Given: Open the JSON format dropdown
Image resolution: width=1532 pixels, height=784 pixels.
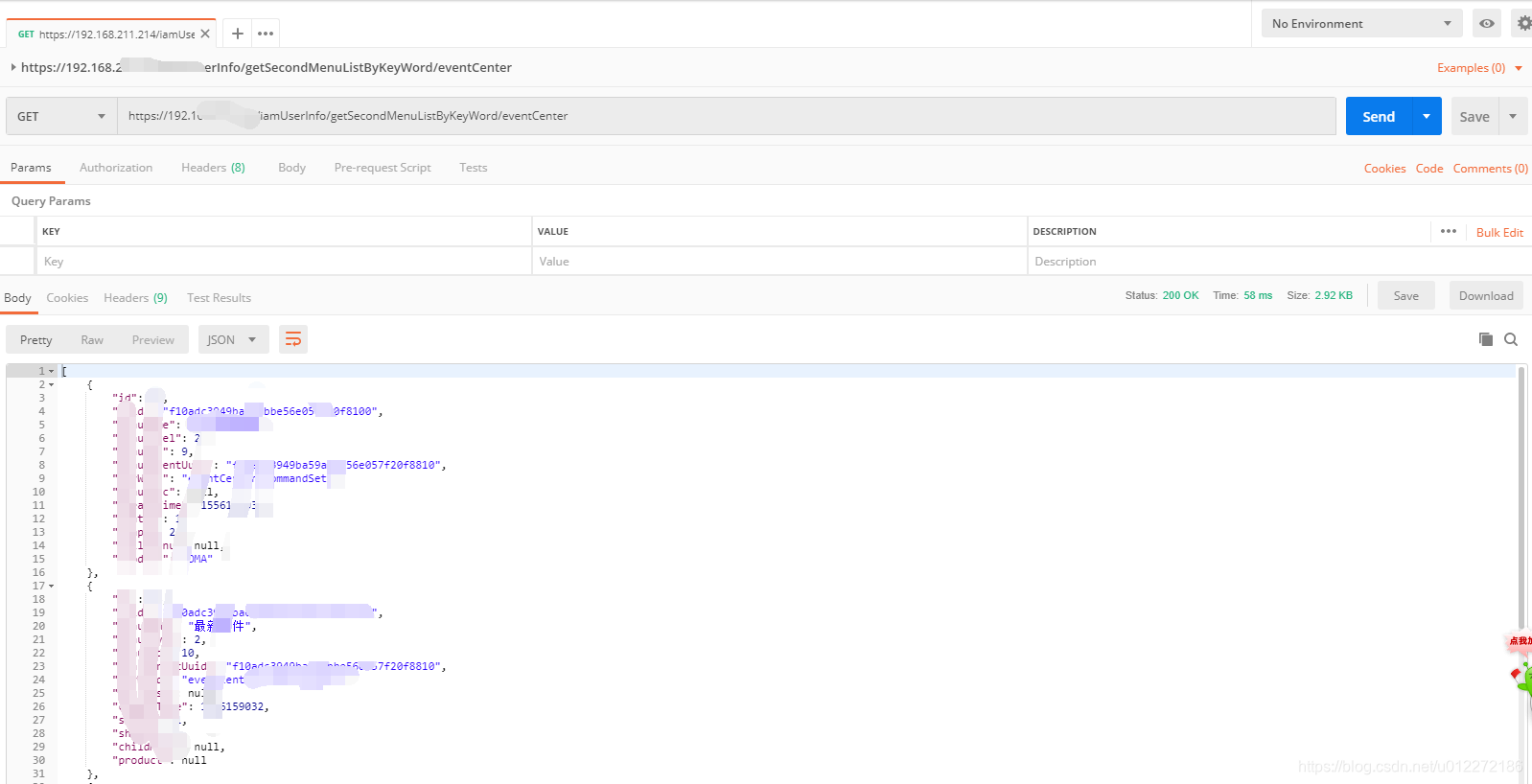Looking at the screenshot, I should pos(233,339).
